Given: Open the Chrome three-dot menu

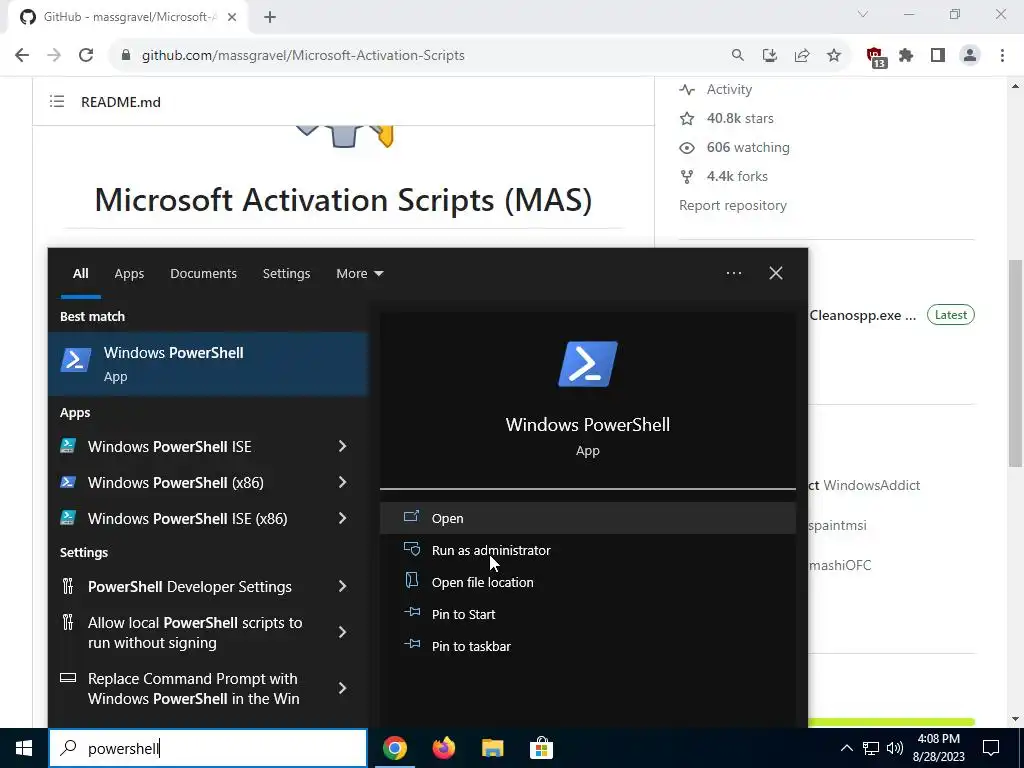Looking at the screenshot, I should (x=1002, y=56).
